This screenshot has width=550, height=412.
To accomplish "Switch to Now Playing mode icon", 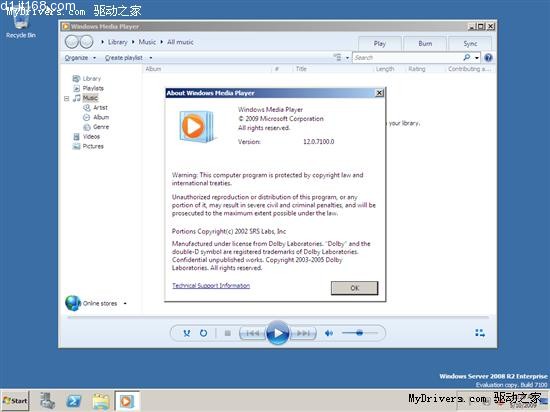I will (480, 333).
